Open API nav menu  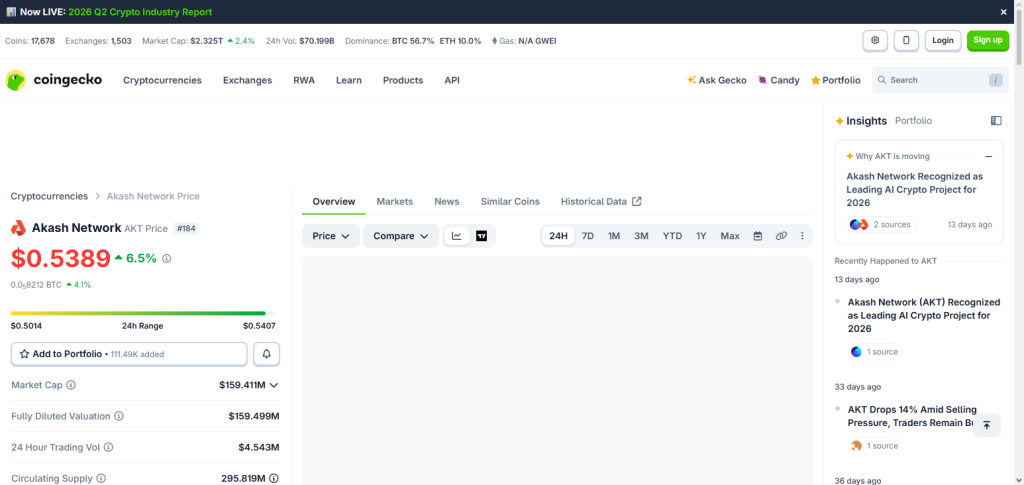pos(452,80)
